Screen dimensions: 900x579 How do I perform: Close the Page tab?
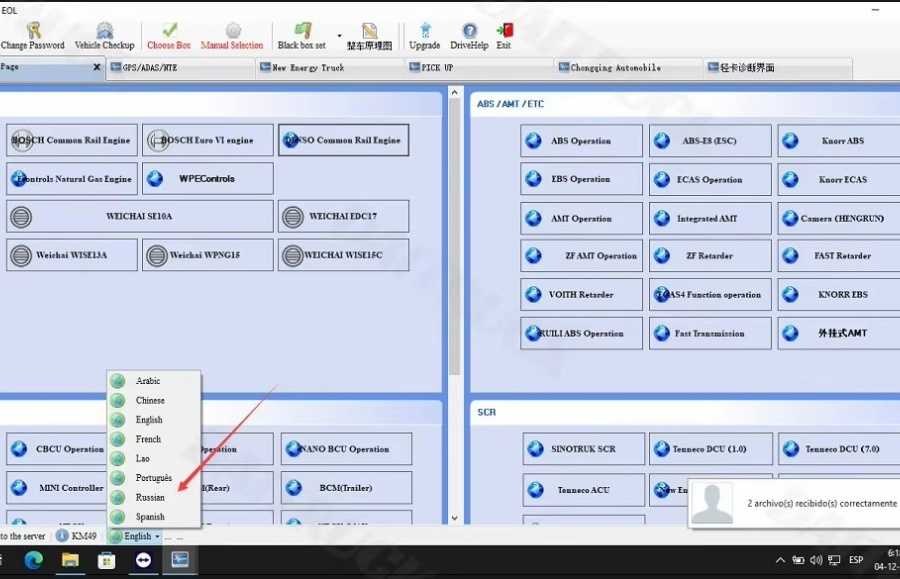click(x=96, y=67)
